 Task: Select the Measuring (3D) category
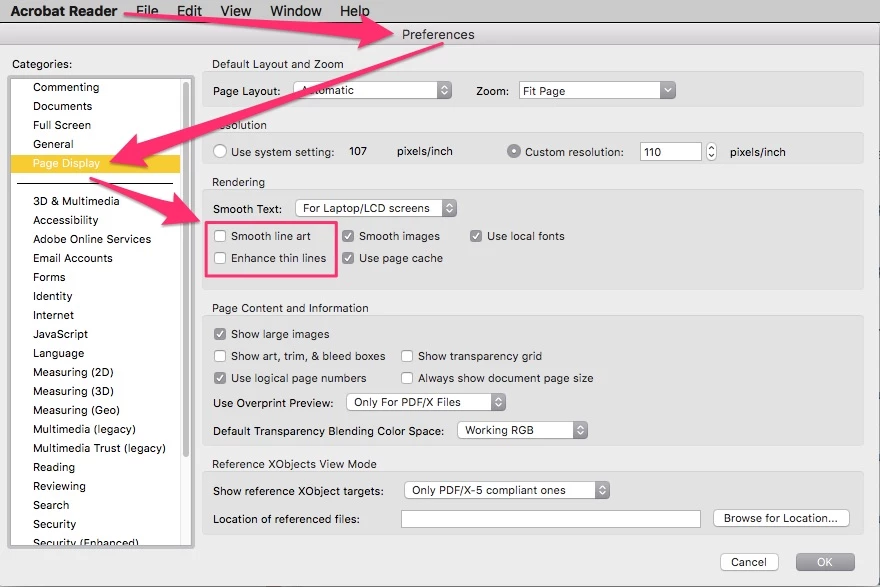(x=74, y=391)
